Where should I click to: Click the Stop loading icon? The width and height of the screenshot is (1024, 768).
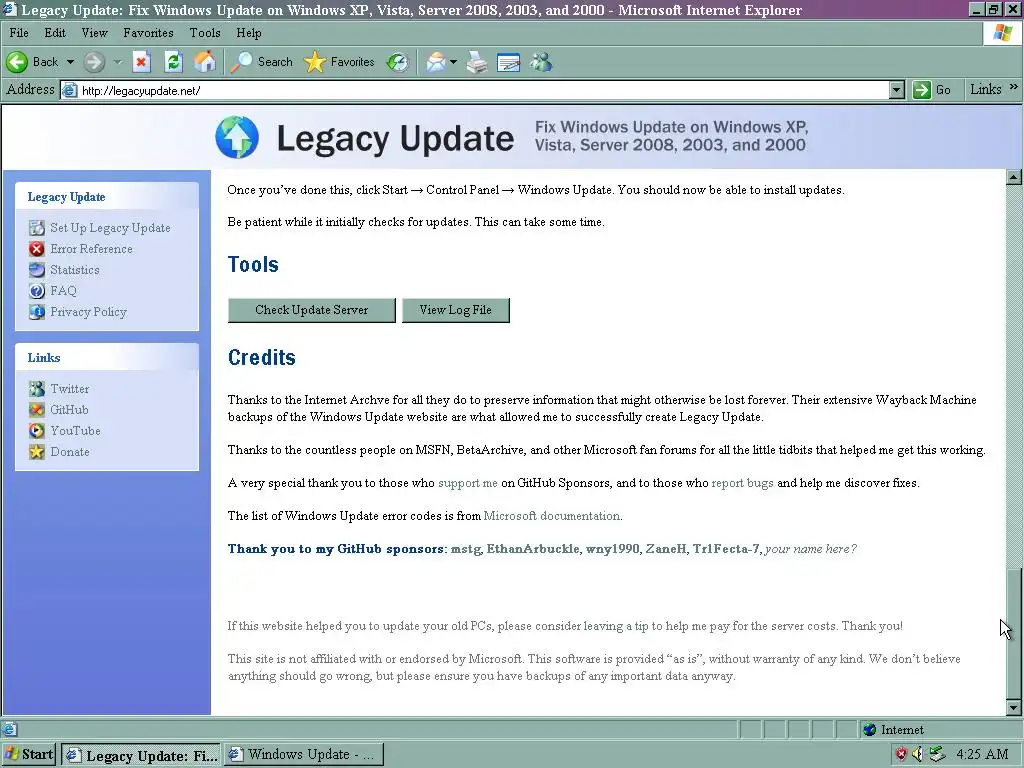(141, 62)
